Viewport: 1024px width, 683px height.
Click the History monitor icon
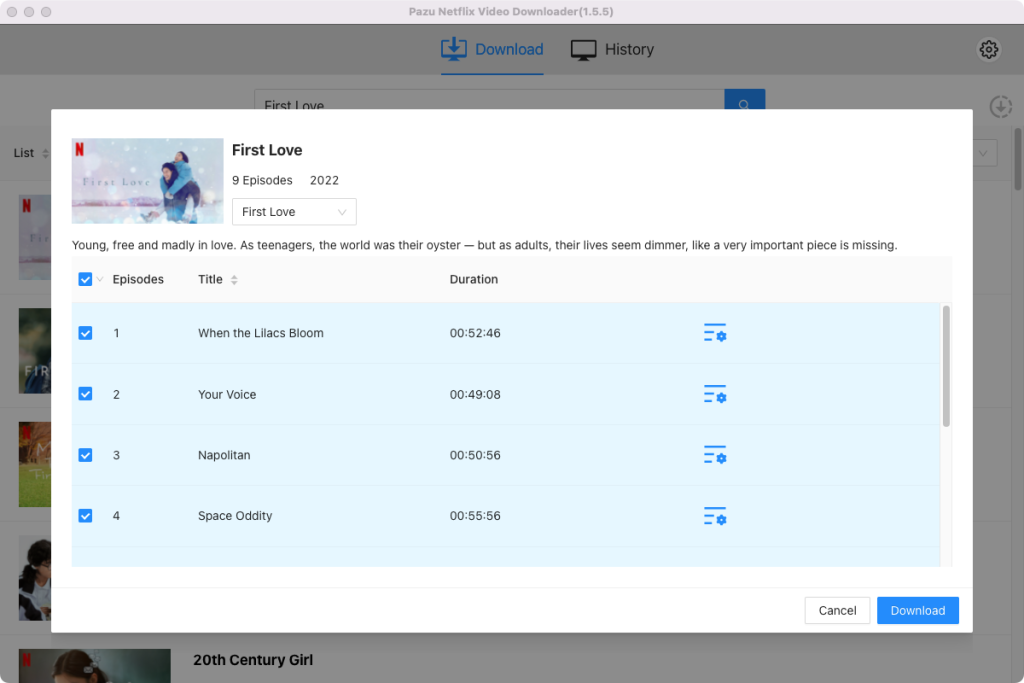pyautogui.click(x=583, y=50)
